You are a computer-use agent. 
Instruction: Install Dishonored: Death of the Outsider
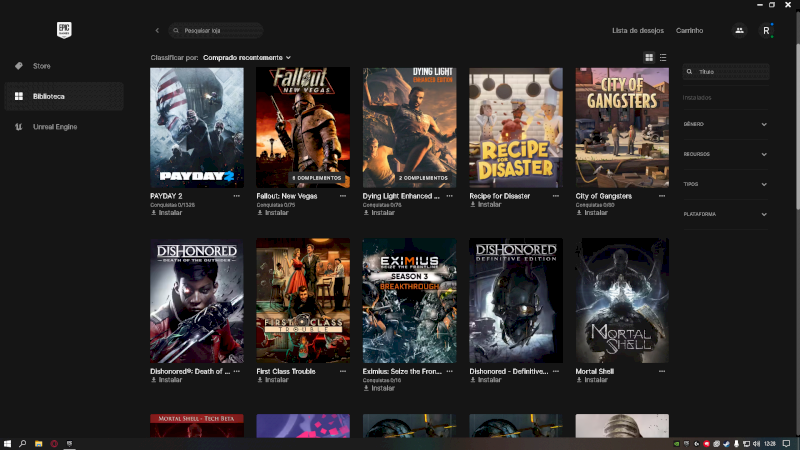click(x=166, y=380)
